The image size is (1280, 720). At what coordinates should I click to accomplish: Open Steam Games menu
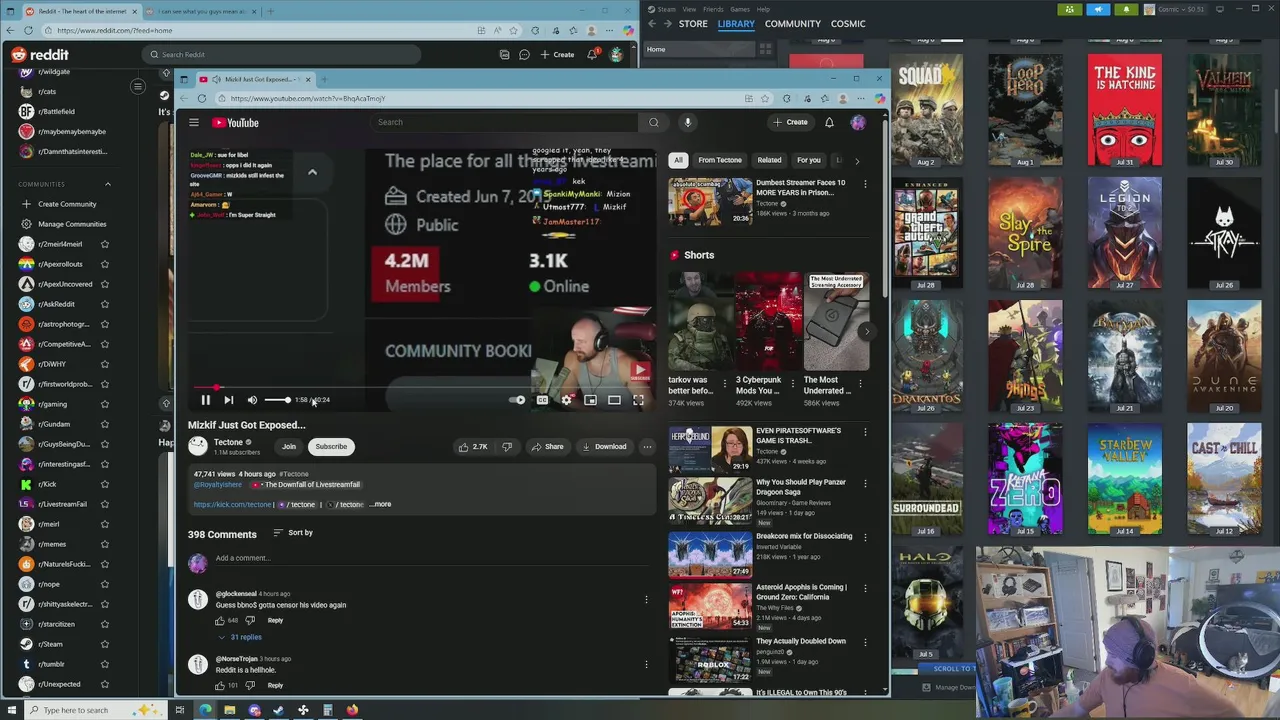740,9
